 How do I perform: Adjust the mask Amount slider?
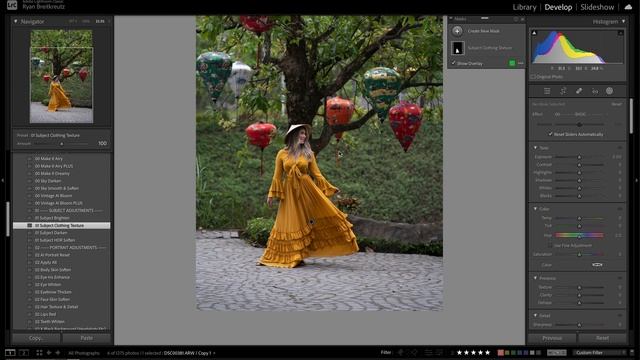pos(579,124)
